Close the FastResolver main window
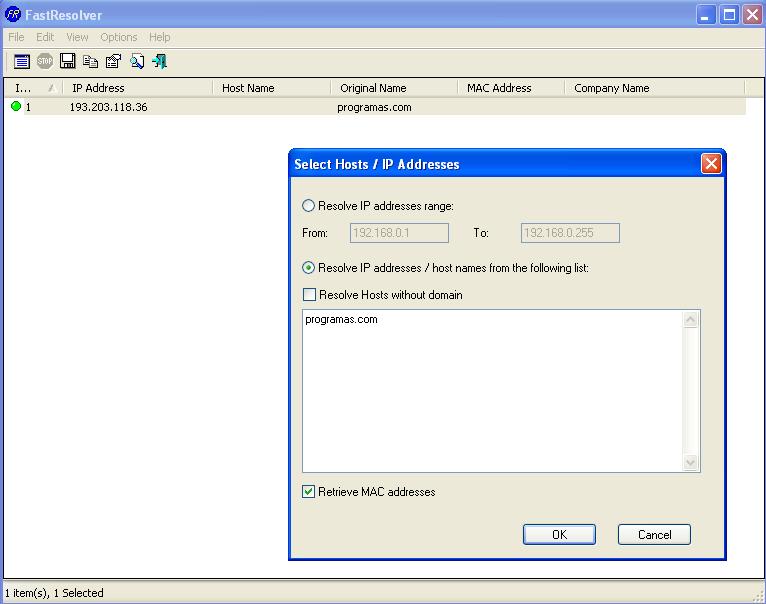Image resolution: width=766 pixels, height=604 pixels. click(752, 15)
